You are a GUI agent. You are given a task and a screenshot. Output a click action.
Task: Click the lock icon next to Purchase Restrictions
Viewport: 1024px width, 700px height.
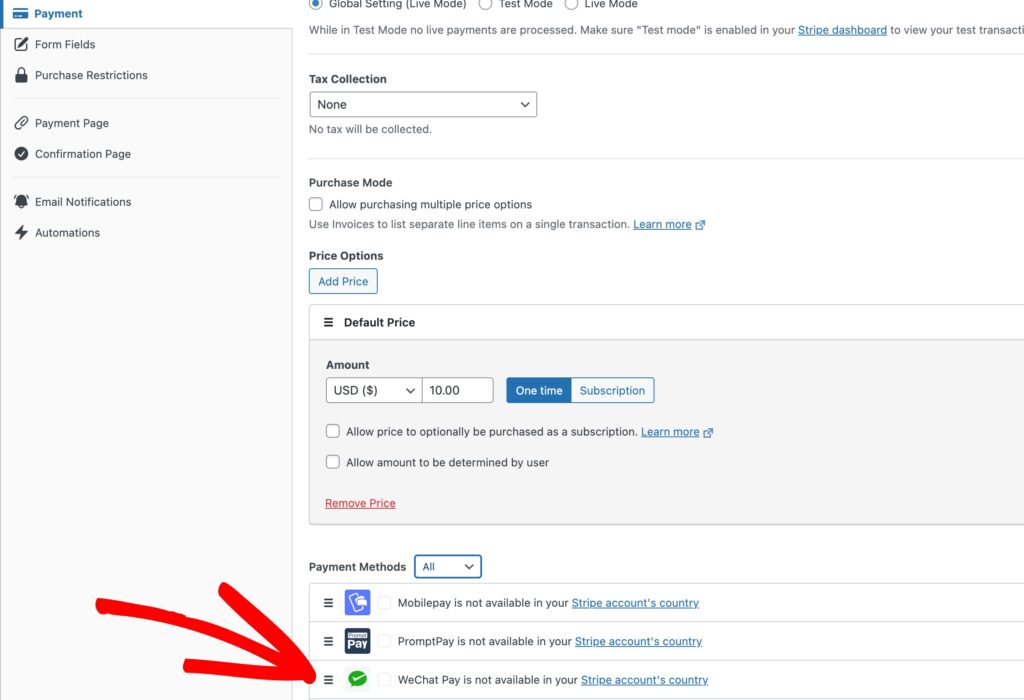coord(22,75)
